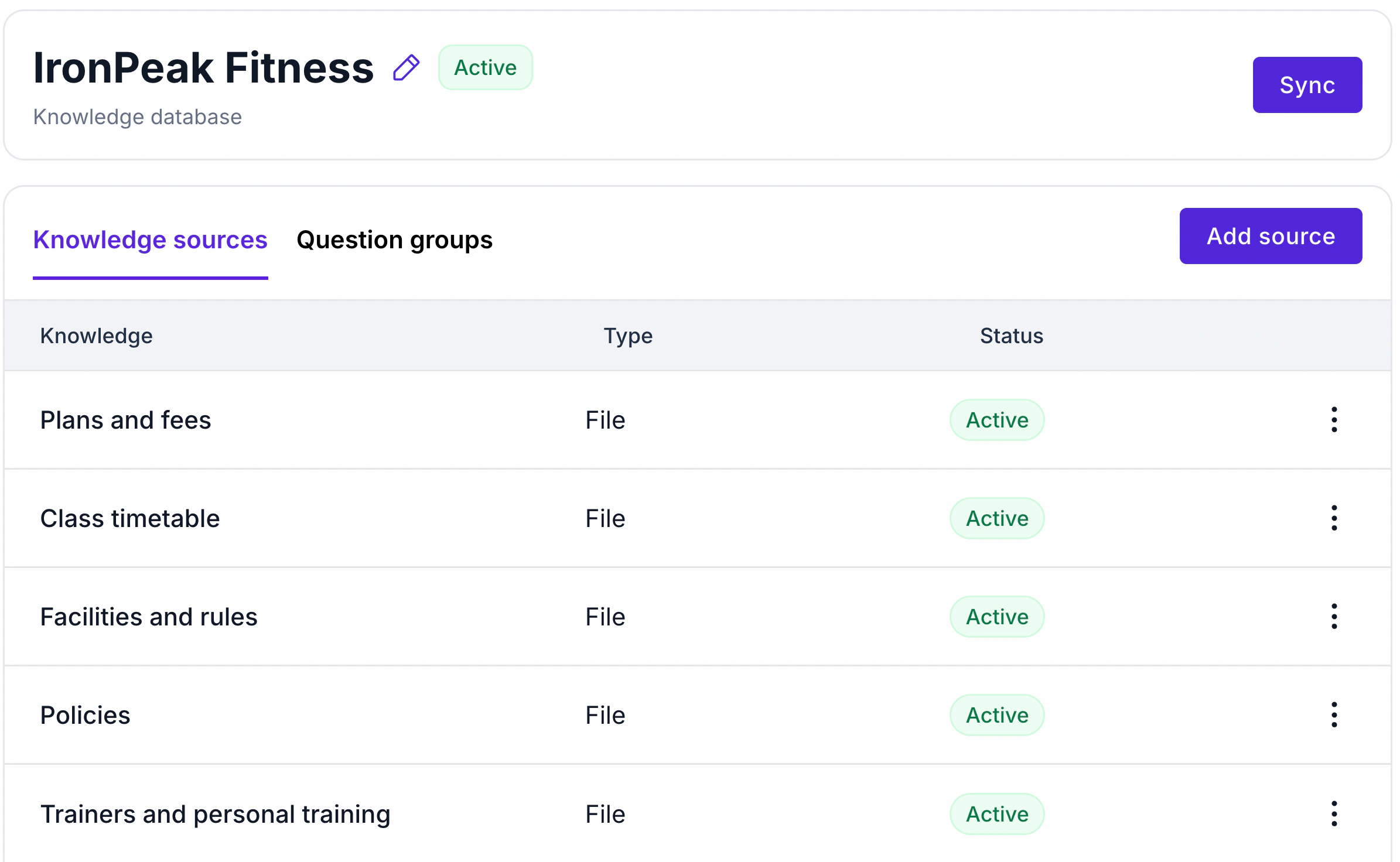The width and height of the screenshot is (1400, 862).
Task: Click the Active status of Plans and fees
Action: tap(997, 420)
